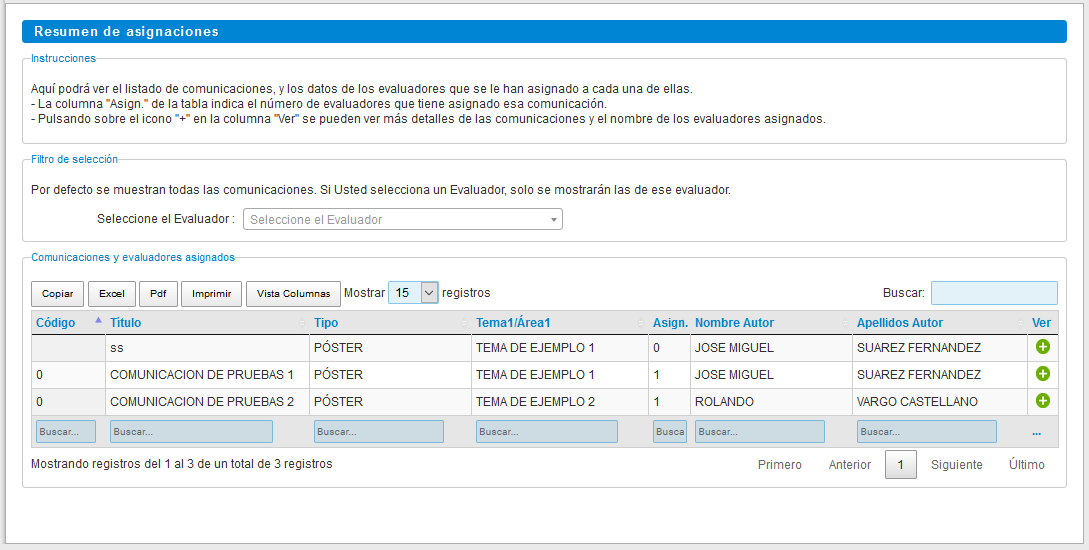Go to page 1 in pagination
This screenshot has width=1089, height=550.
[x=900, y=465]
